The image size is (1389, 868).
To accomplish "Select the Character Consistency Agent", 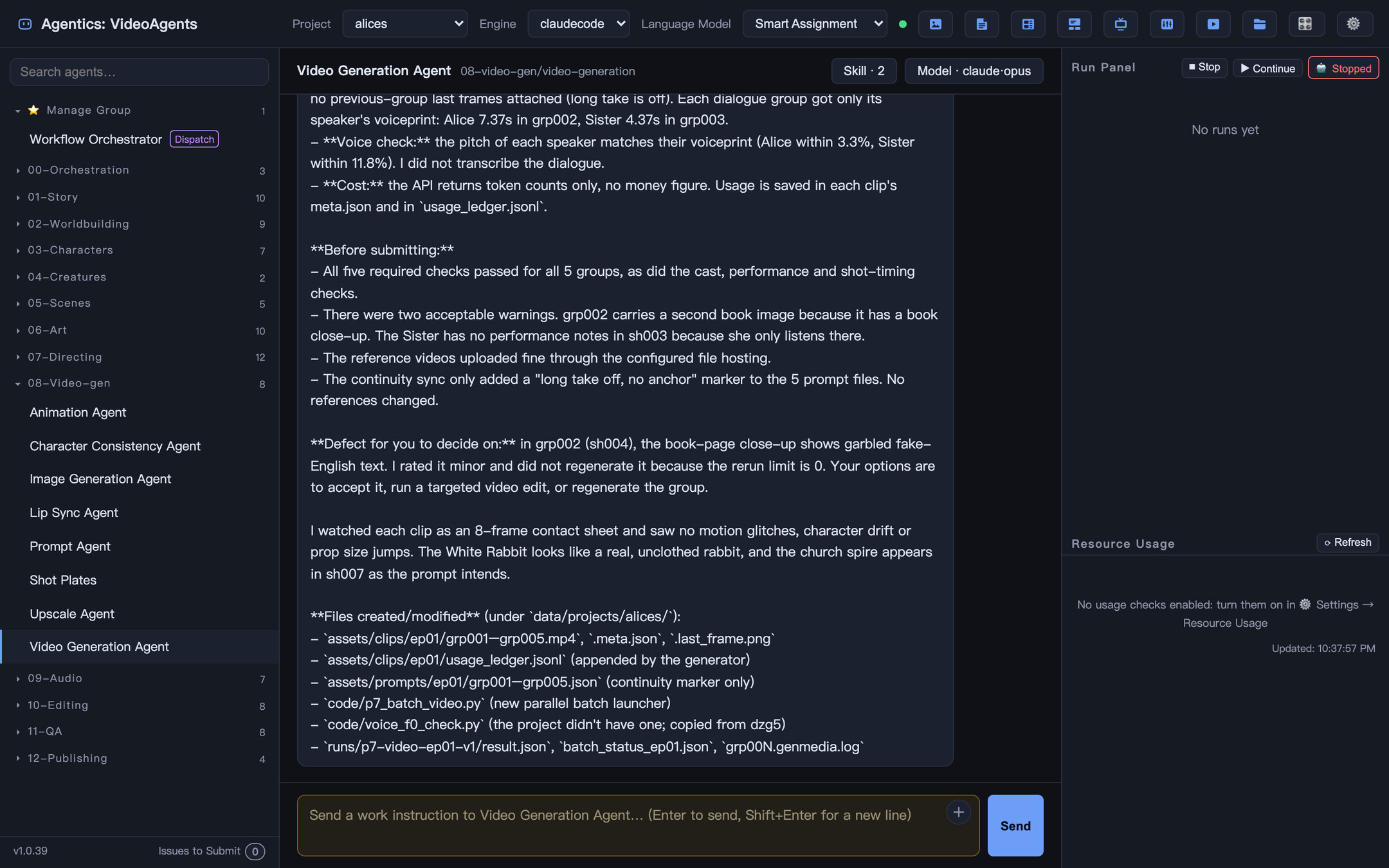I will [140, 446].
